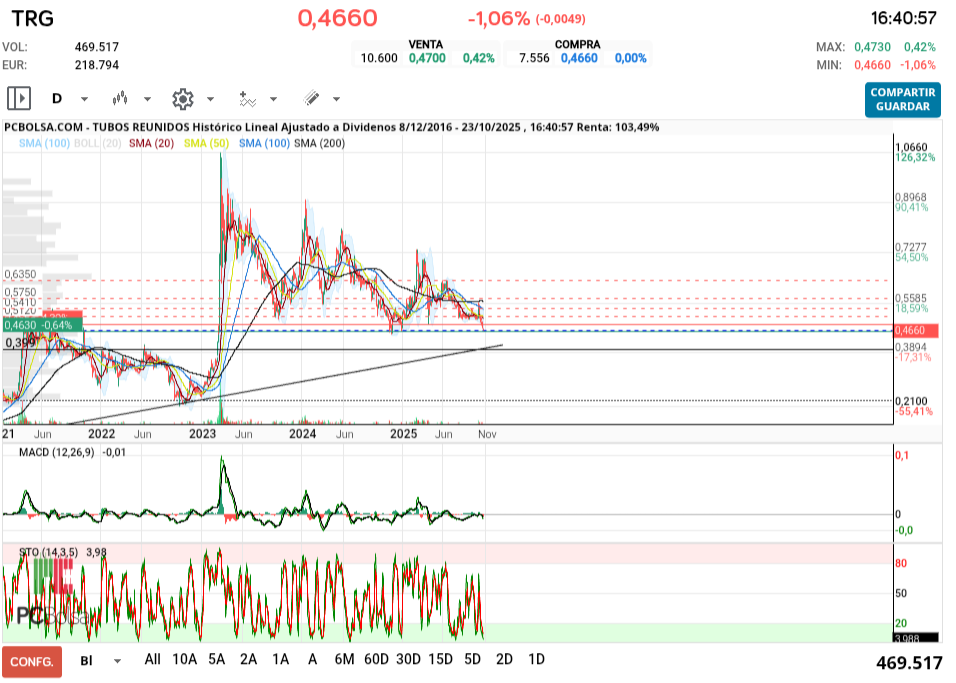The height and width of the screenshot is (683, 956).
Task: Select the 5A time range
Action: 216,660
